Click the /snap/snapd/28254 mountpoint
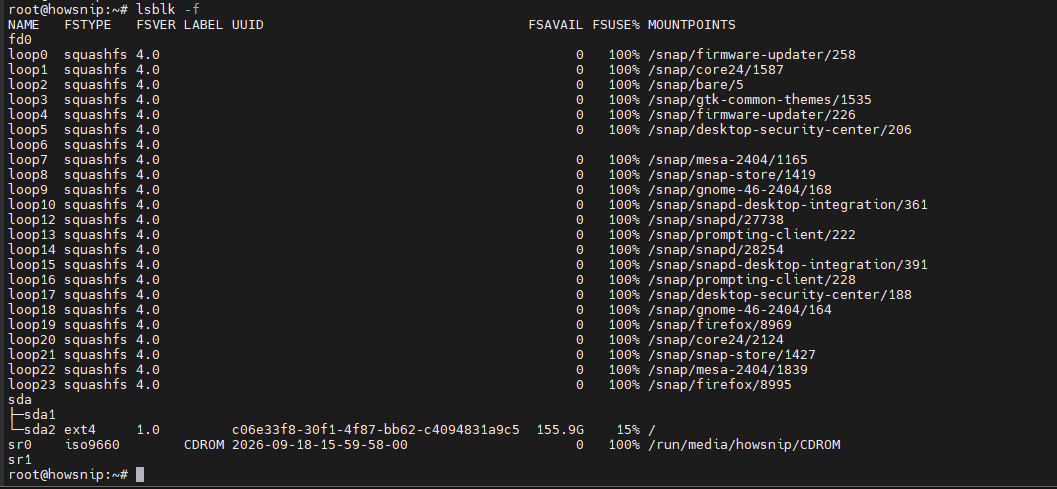Image resolution: width=1057 pixels, height=489 pixels. pyautogui.click(x=715, y=250)
